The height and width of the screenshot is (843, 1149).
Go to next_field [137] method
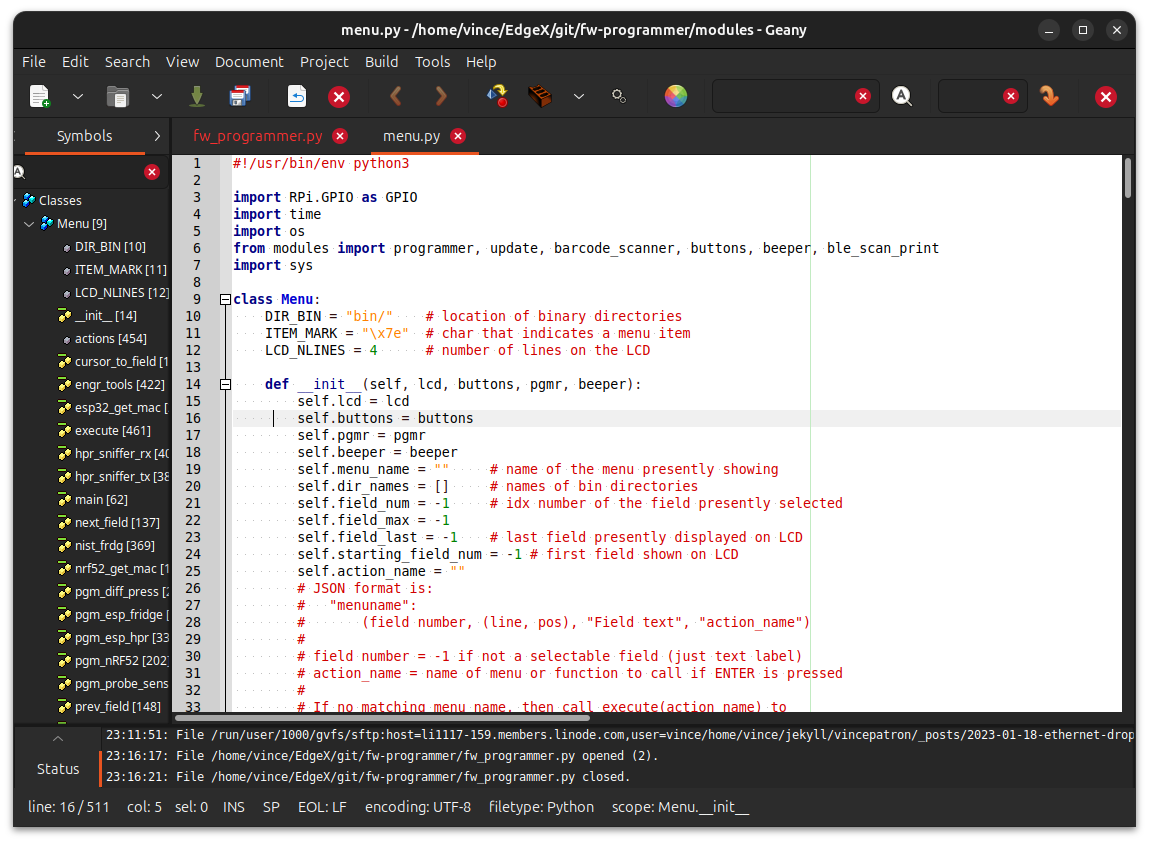pos(117,522)
